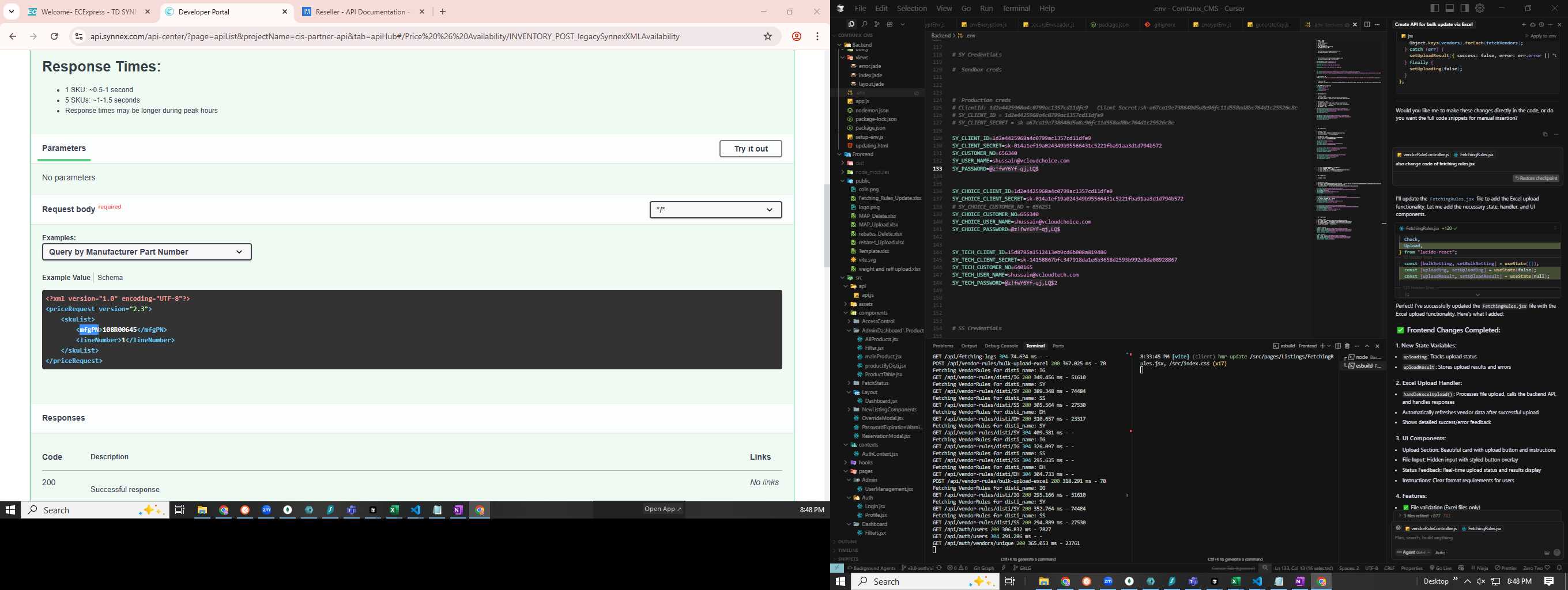Go back in Chrome browser
This screenshot has width=1568, height=590.
[13, 36]
